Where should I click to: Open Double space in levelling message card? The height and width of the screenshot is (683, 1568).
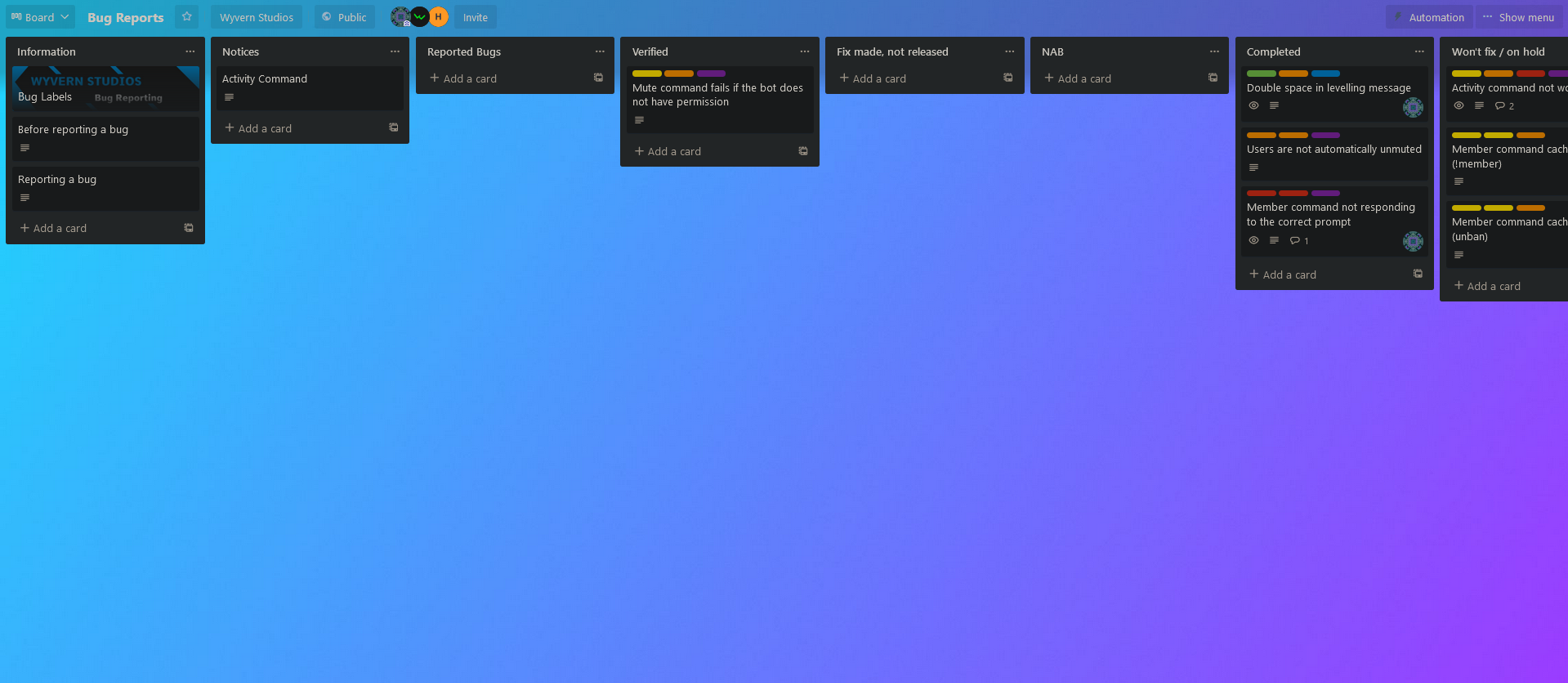click(1334, 94)
